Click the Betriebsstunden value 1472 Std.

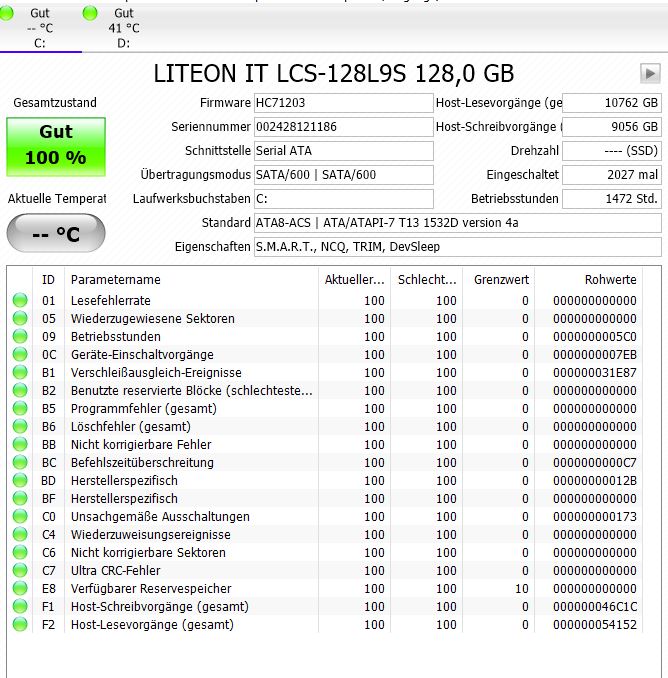click(612, 199)
